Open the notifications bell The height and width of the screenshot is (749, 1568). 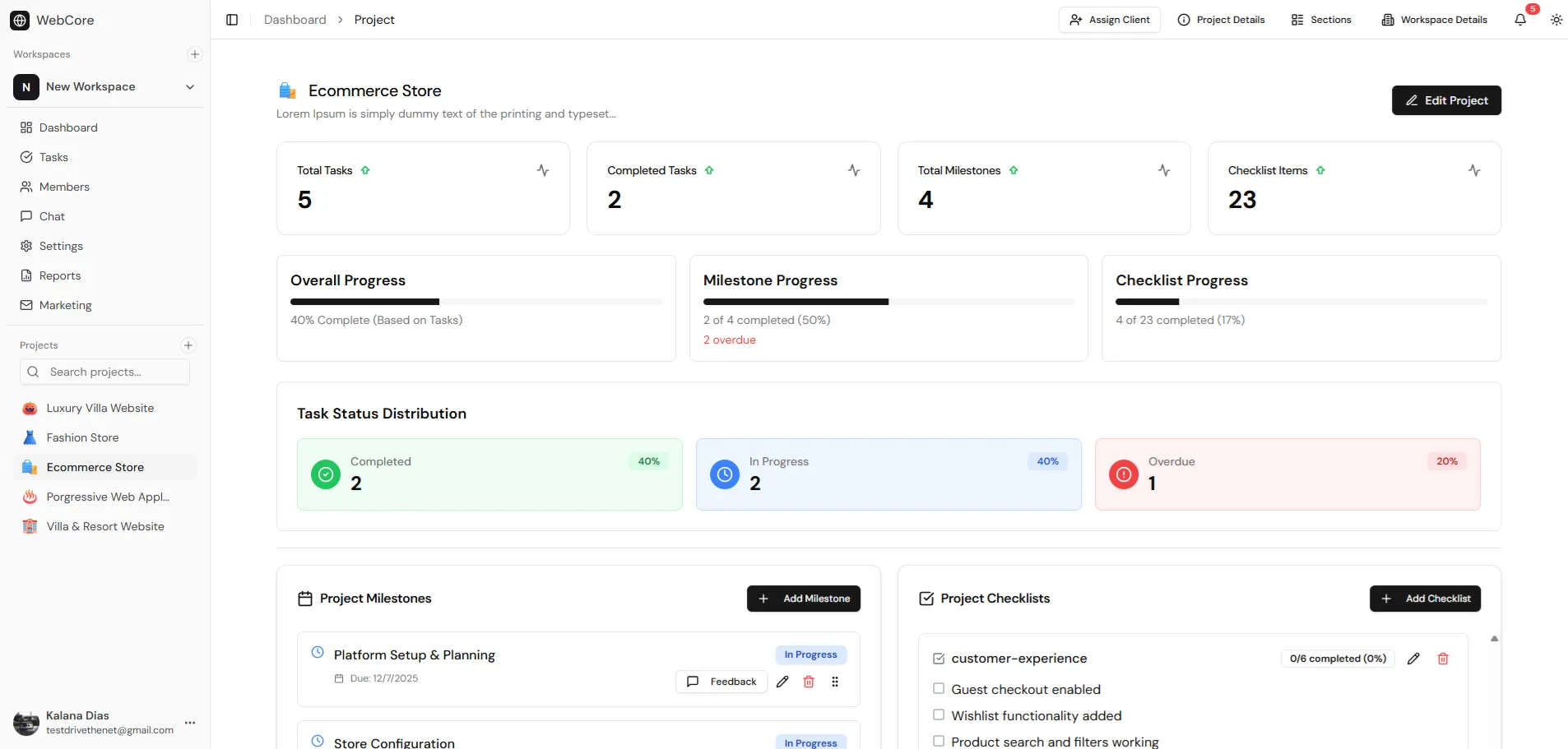point(1520,20)
